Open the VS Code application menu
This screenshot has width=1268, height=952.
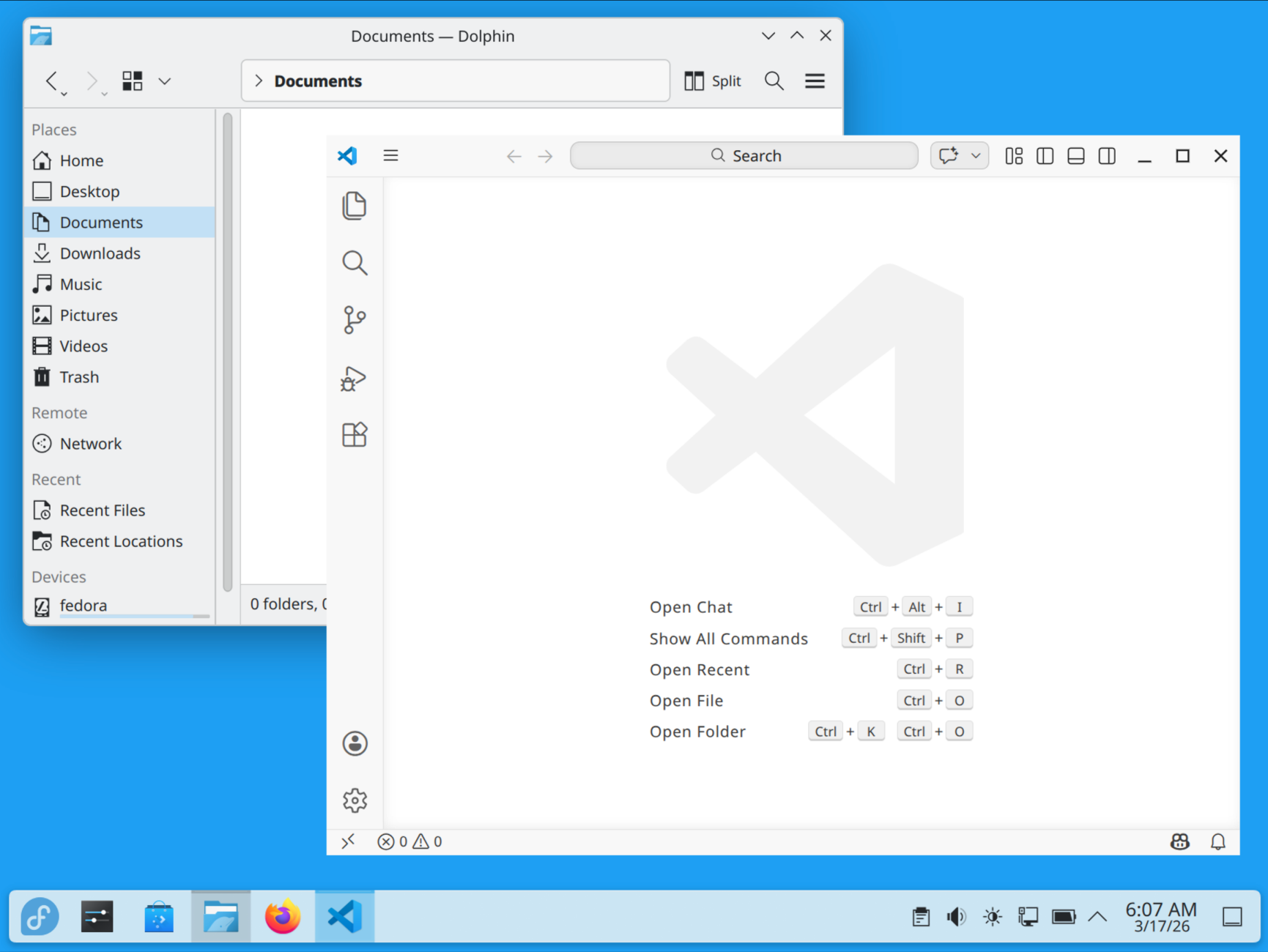tap(390, 155)
